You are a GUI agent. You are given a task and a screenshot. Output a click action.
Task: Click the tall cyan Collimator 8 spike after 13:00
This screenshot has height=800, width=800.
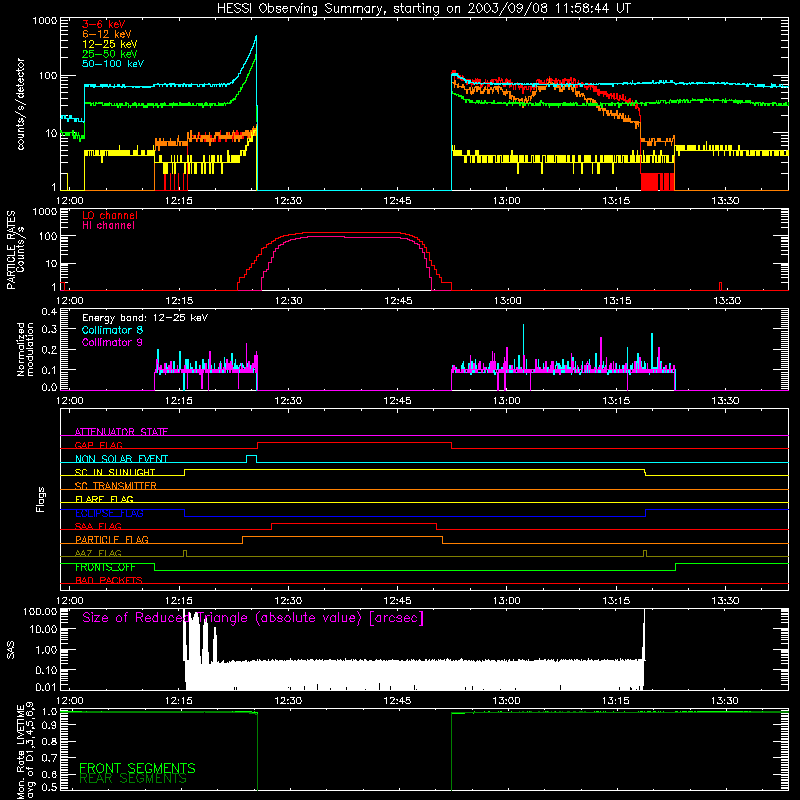[x=523, y=347]
